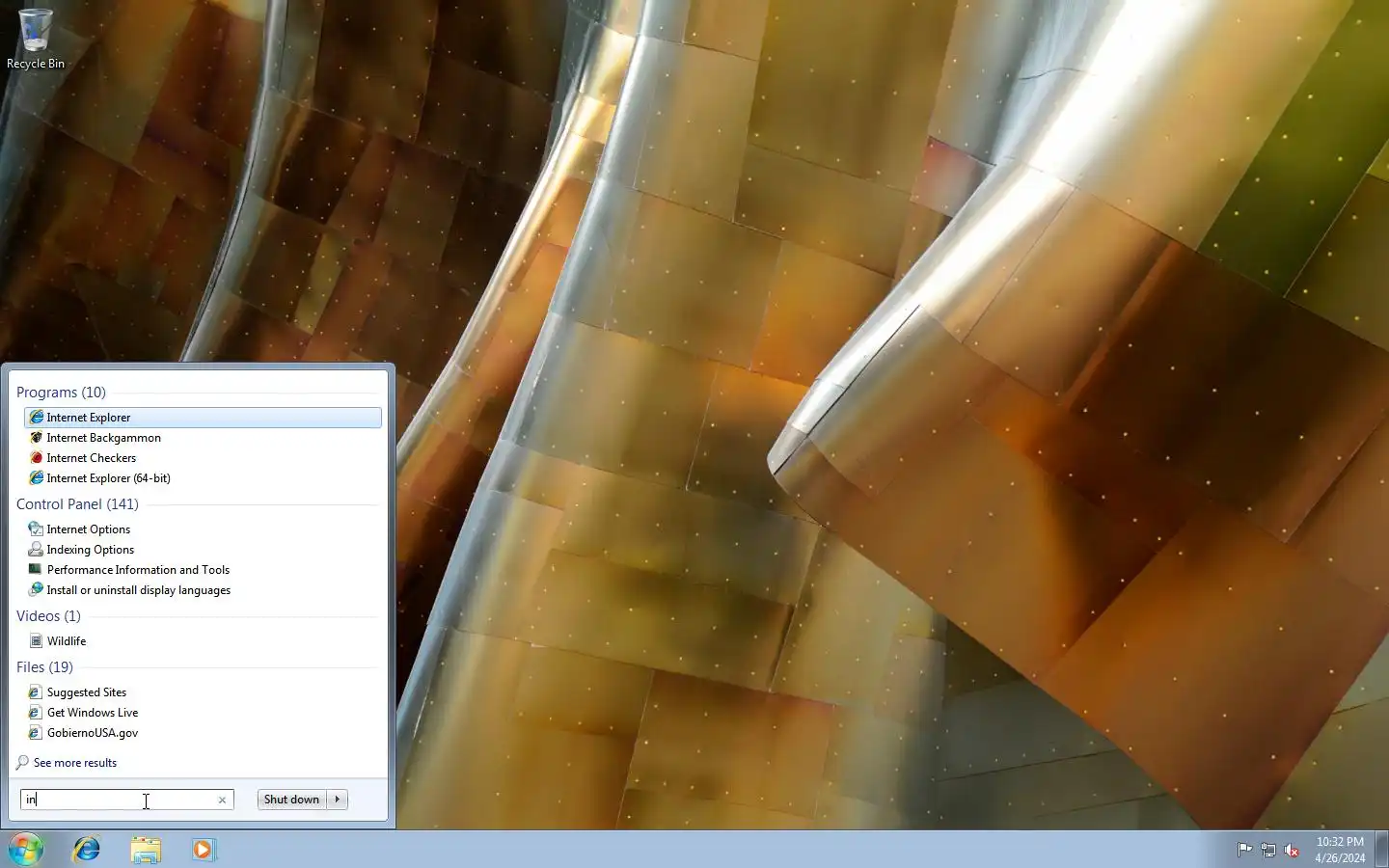Viewport: 1389px width, 868px height.
Task: Click the Internet Explorer program icon in results
Action: pos(36,418)
